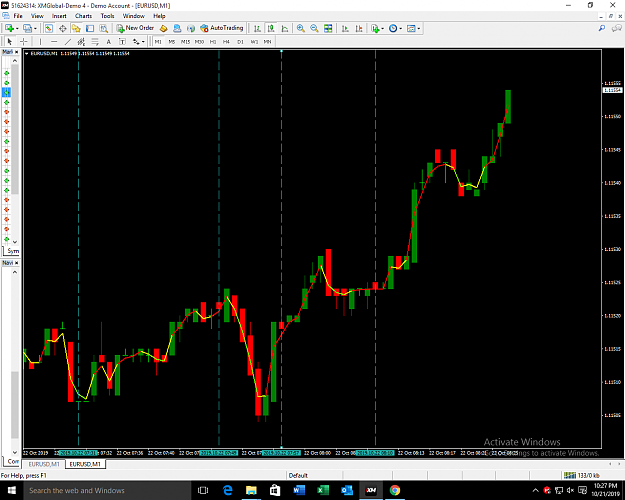
Task: Switch to the MN monthly timeframe
Action: pyautogui.click(x=267, y=41)
